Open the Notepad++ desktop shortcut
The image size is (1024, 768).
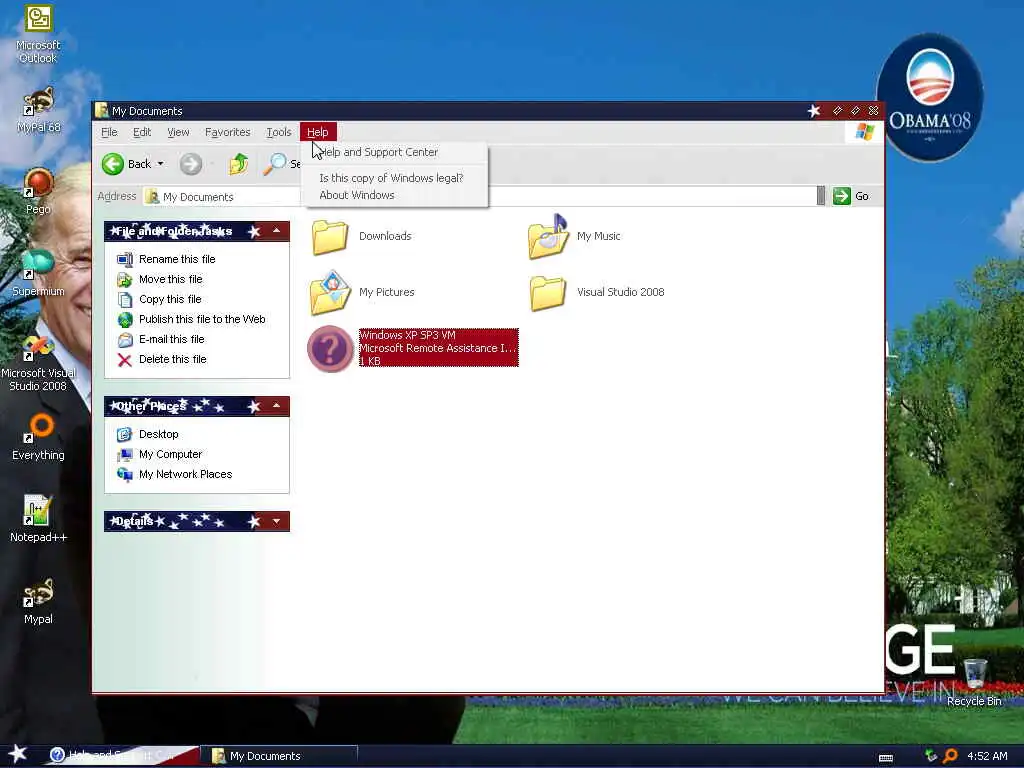[38, 519]
